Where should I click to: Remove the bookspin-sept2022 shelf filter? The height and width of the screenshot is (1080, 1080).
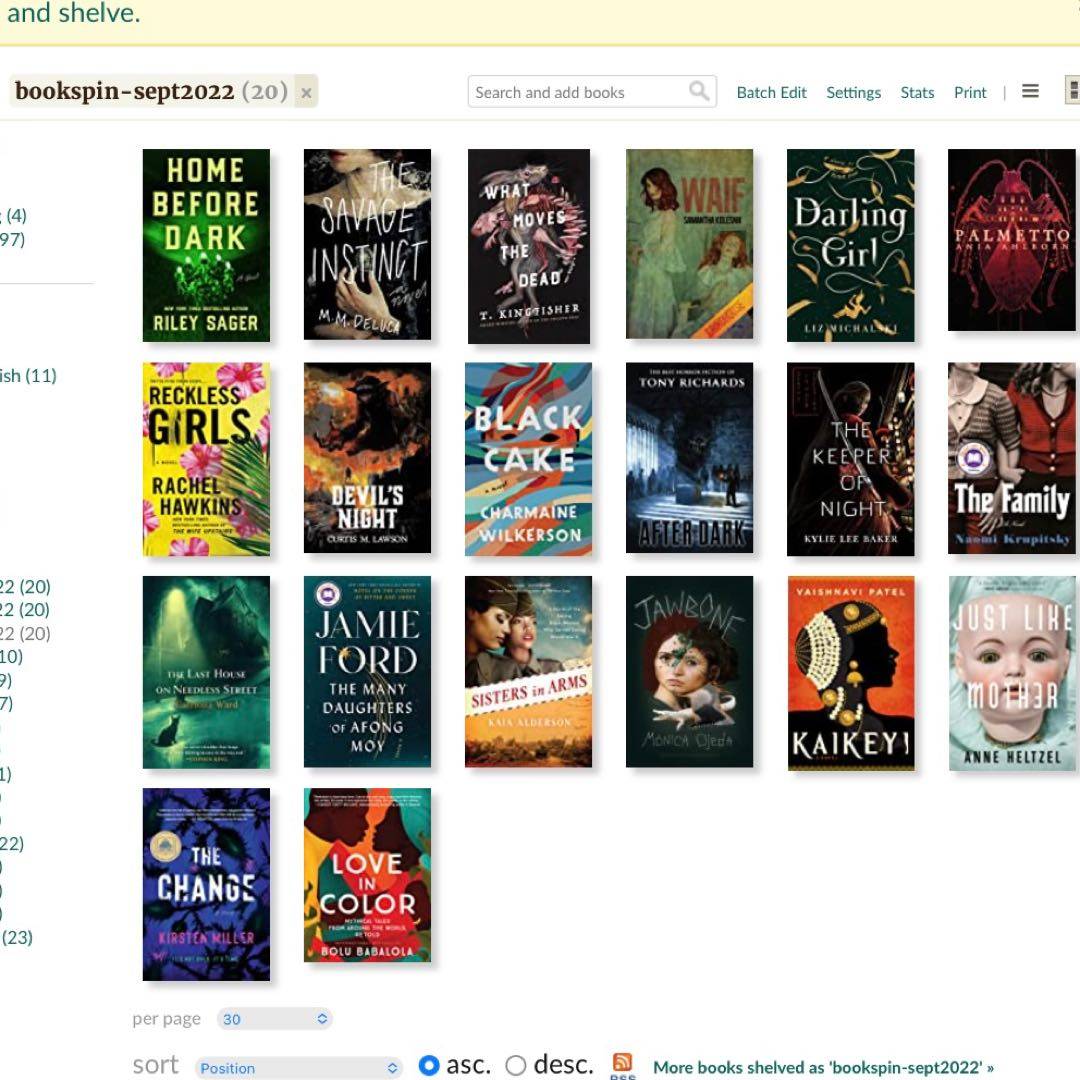click(306, 93)
